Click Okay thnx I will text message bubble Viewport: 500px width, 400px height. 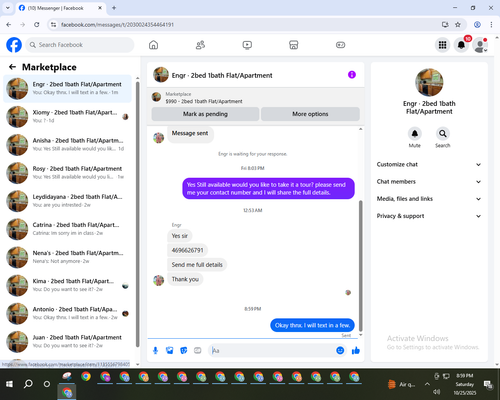(x=312, y=325)
